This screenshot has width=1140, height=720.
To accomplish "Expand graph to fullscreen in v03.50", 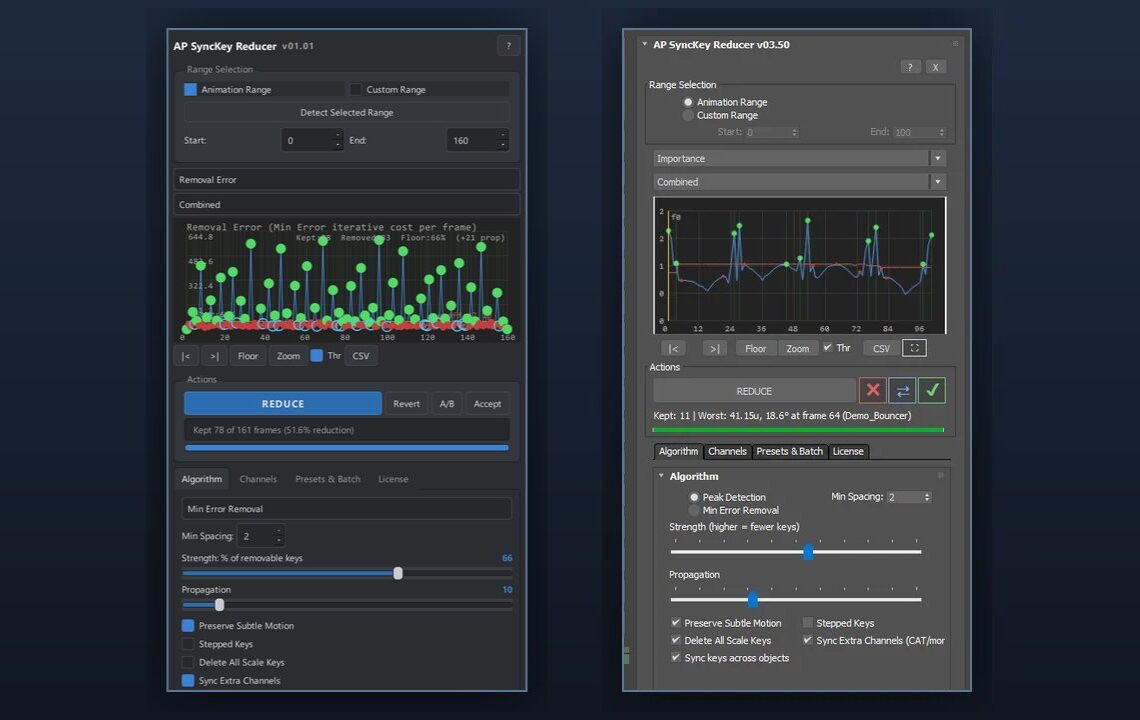I will (914, 348).
